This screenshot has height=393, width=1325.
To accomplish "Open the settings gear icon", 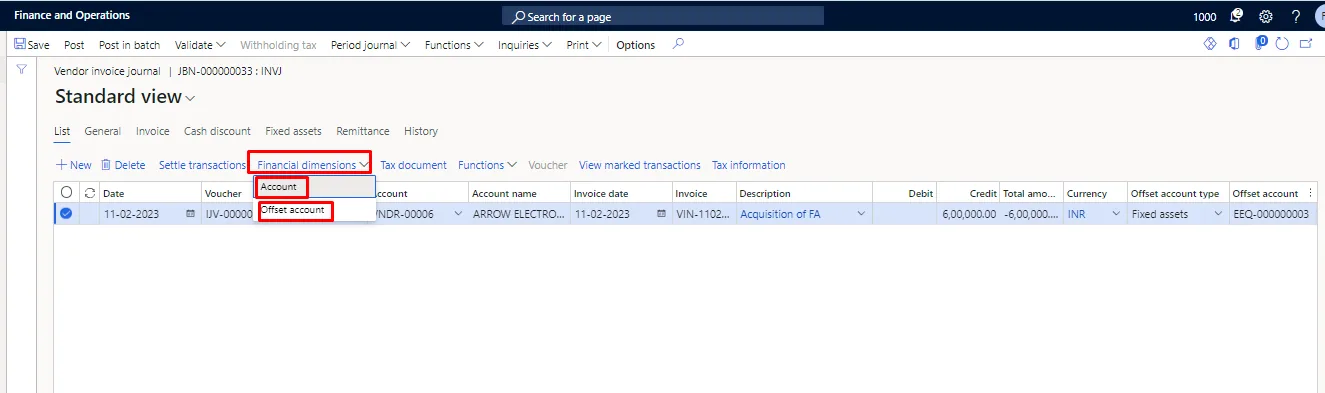I will pos(1266,16).
